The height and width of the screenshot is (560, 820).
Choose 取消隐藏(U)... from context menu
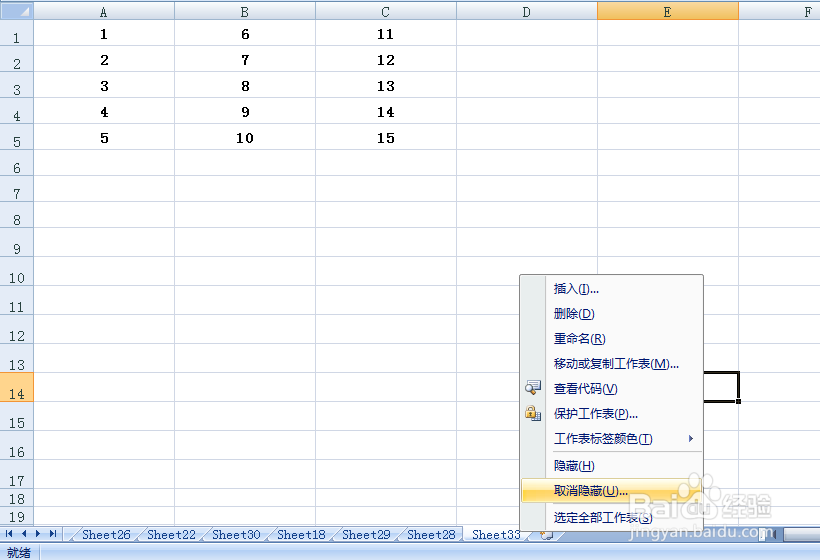(x=612, y=491)
